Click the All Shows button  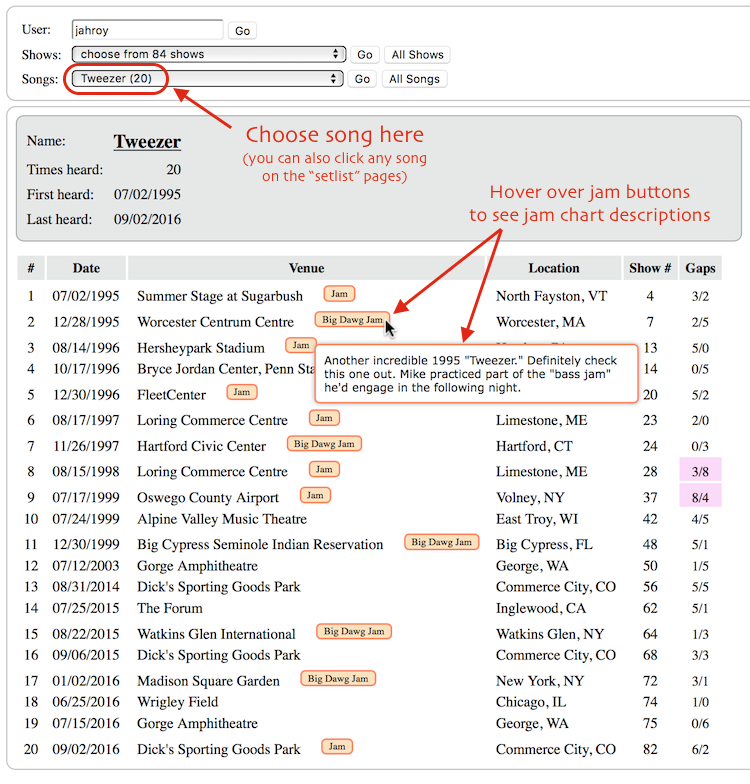417,55
